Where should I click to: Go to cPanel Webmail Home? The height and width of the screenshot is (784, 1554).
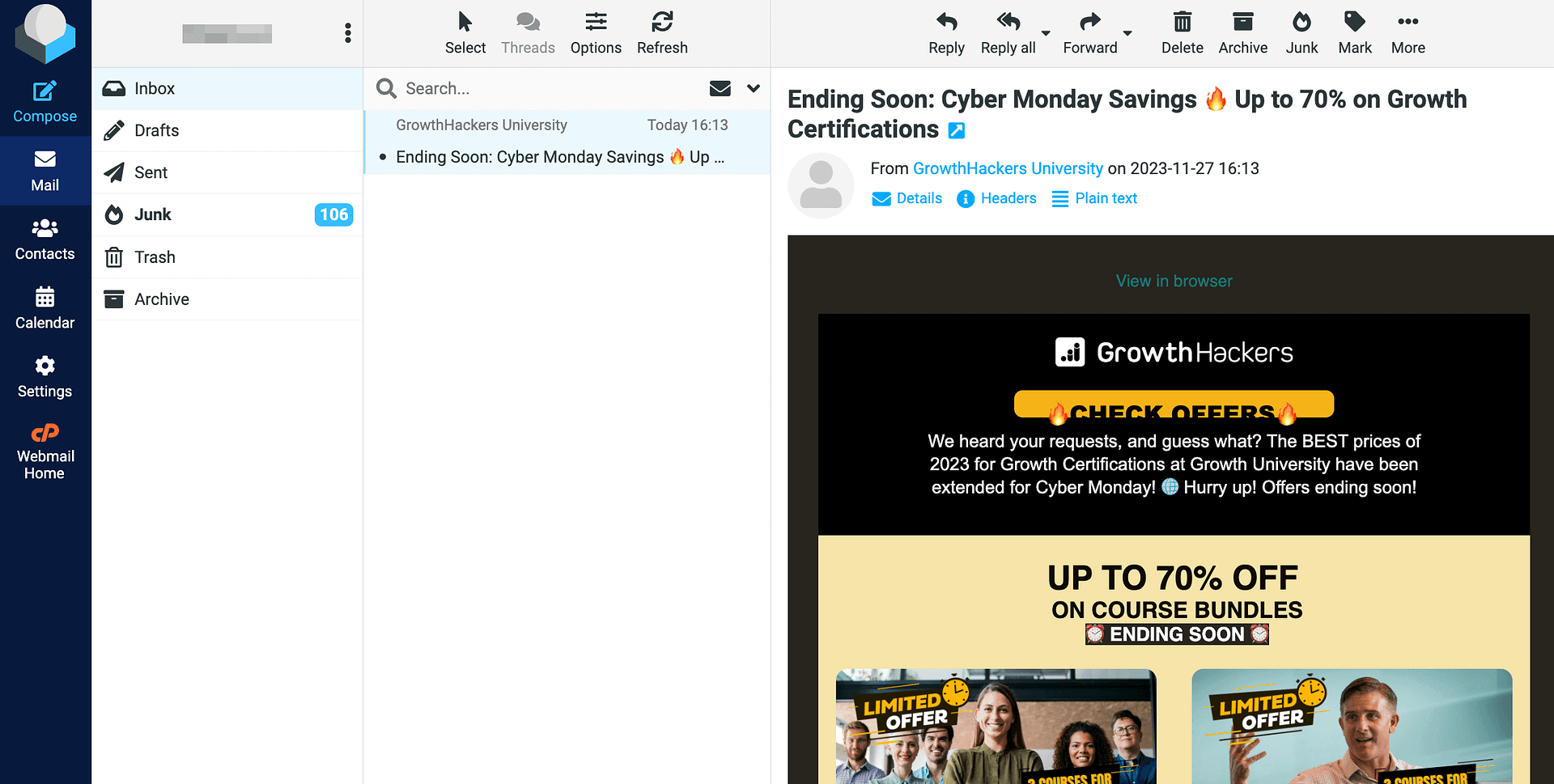point(45,452)
